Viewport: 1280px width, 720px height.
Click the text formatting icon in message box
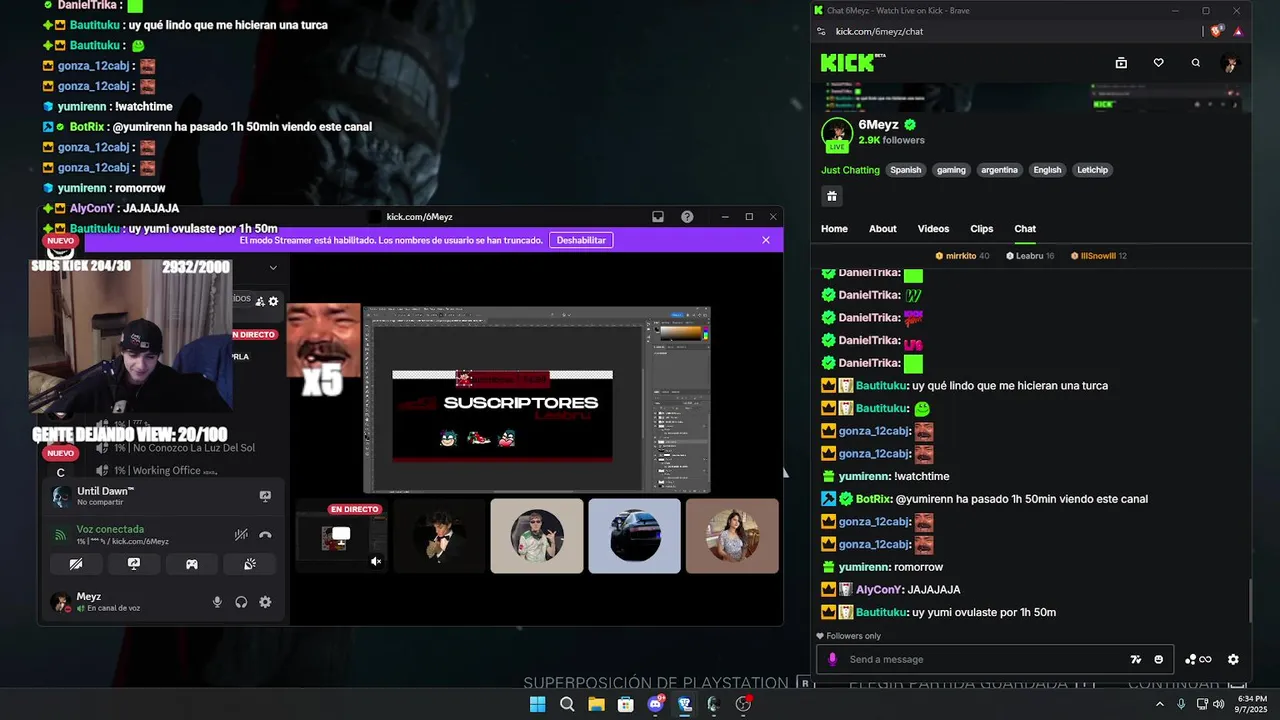[1135, 659]
